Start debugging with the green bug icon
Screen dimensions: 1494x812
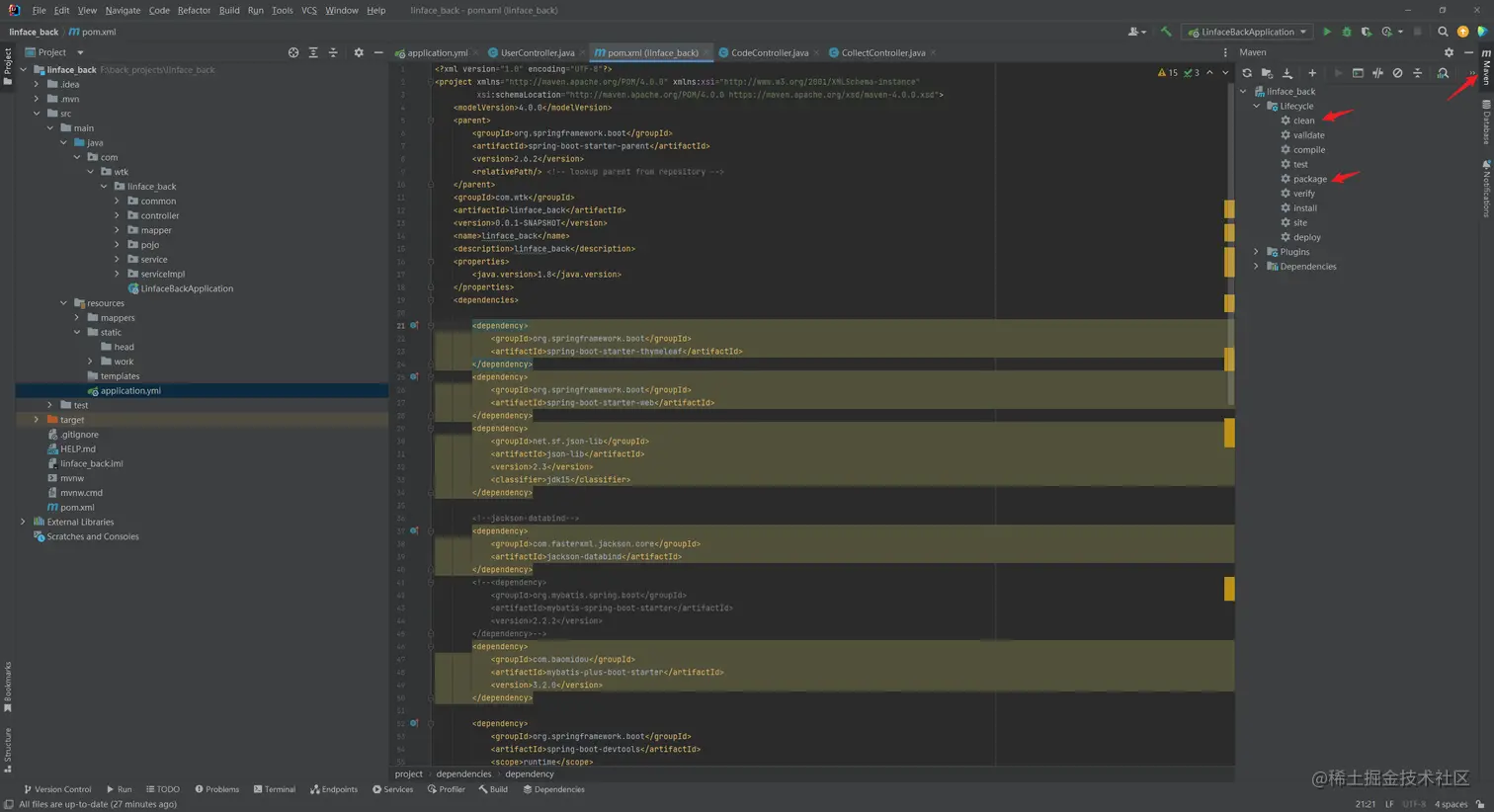coord(1346,32)
